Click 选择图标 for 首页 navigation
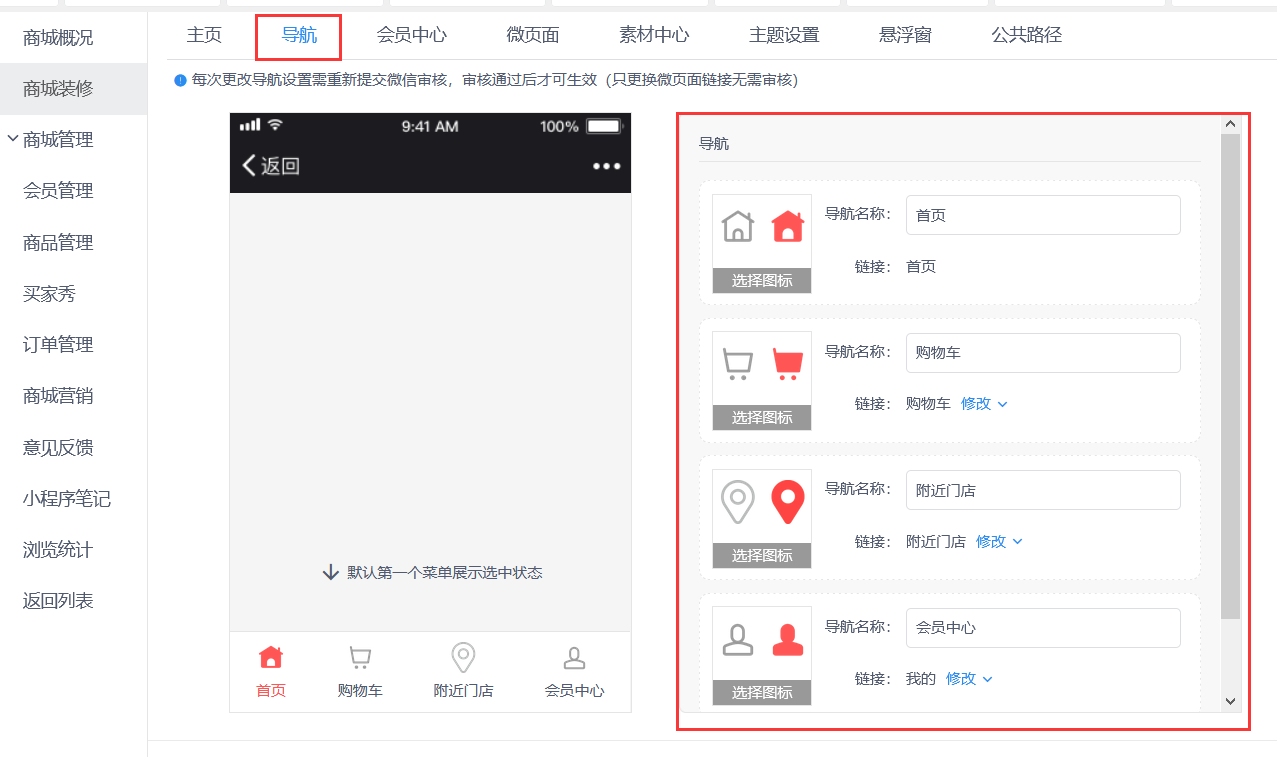Image resolution: width=1277 pixels, height=757 pixels. click(x=762, y=281)
